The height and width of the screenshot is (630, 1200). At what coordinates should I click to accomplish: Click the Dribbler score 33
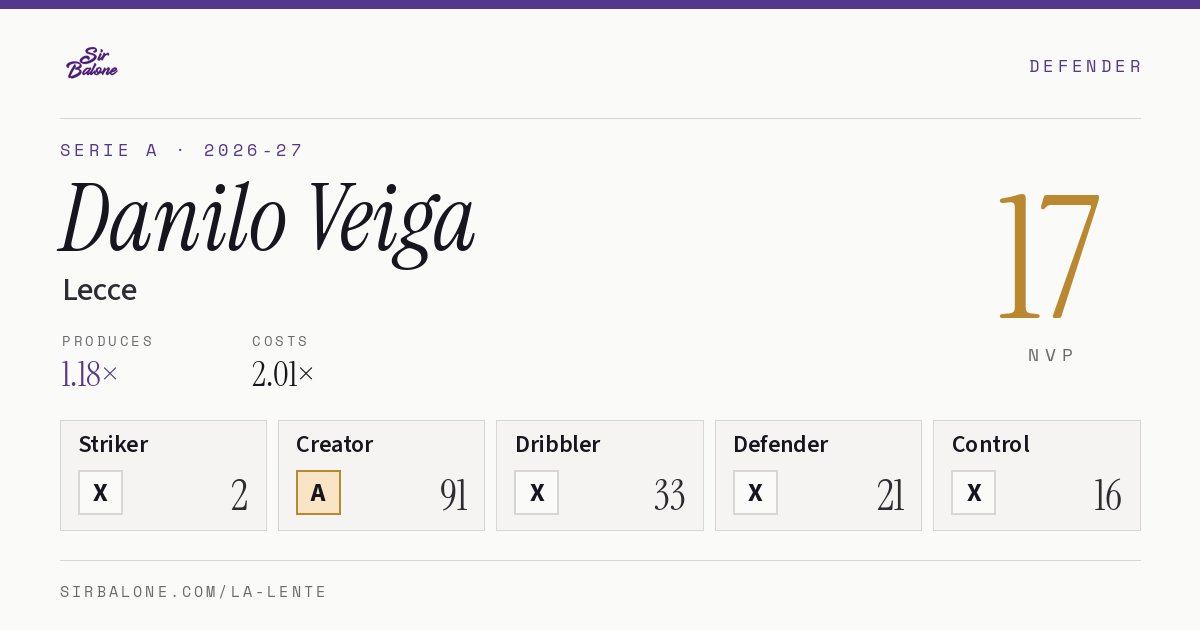coord(669,495)
